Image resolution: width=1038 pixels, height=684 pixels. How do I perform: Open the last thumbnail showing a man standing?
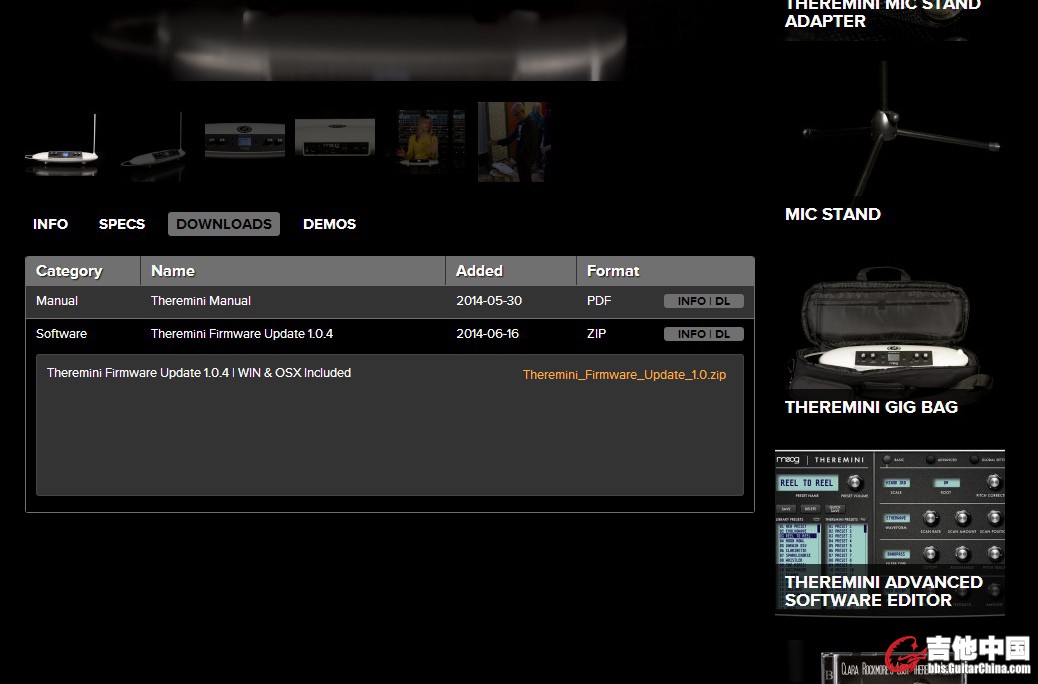[512, 142]
